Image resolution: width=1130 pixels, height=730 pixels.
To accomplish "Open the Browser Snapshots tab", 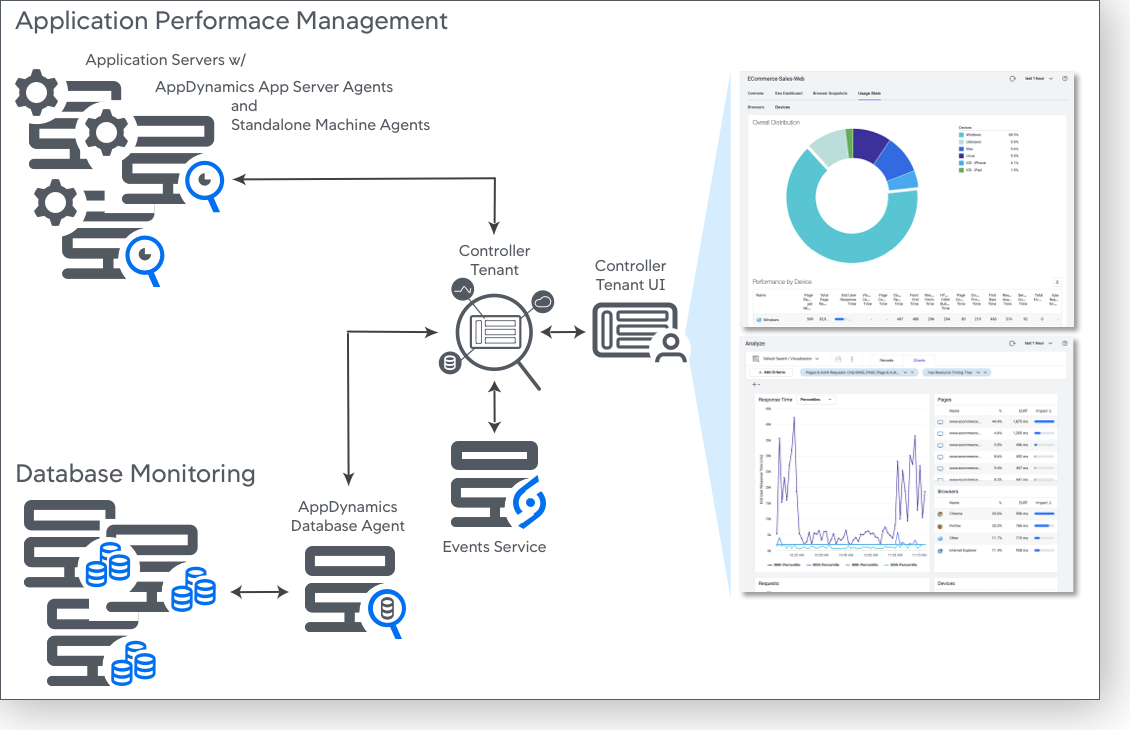I will click(x=830, y=93).
